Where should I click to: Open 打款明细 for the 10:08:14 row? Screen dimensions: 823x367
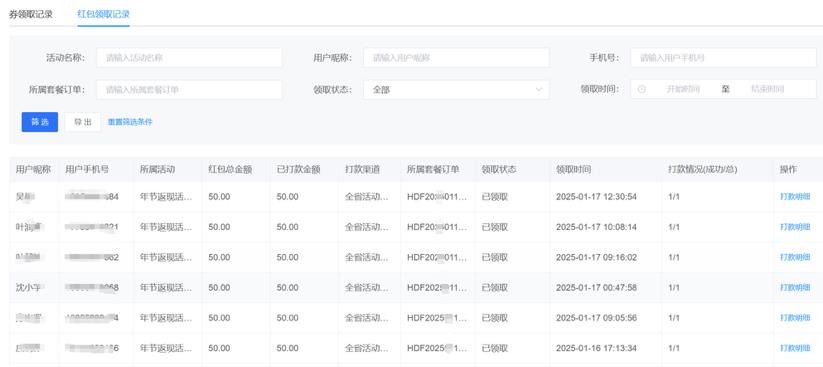(x=795, y=227)
